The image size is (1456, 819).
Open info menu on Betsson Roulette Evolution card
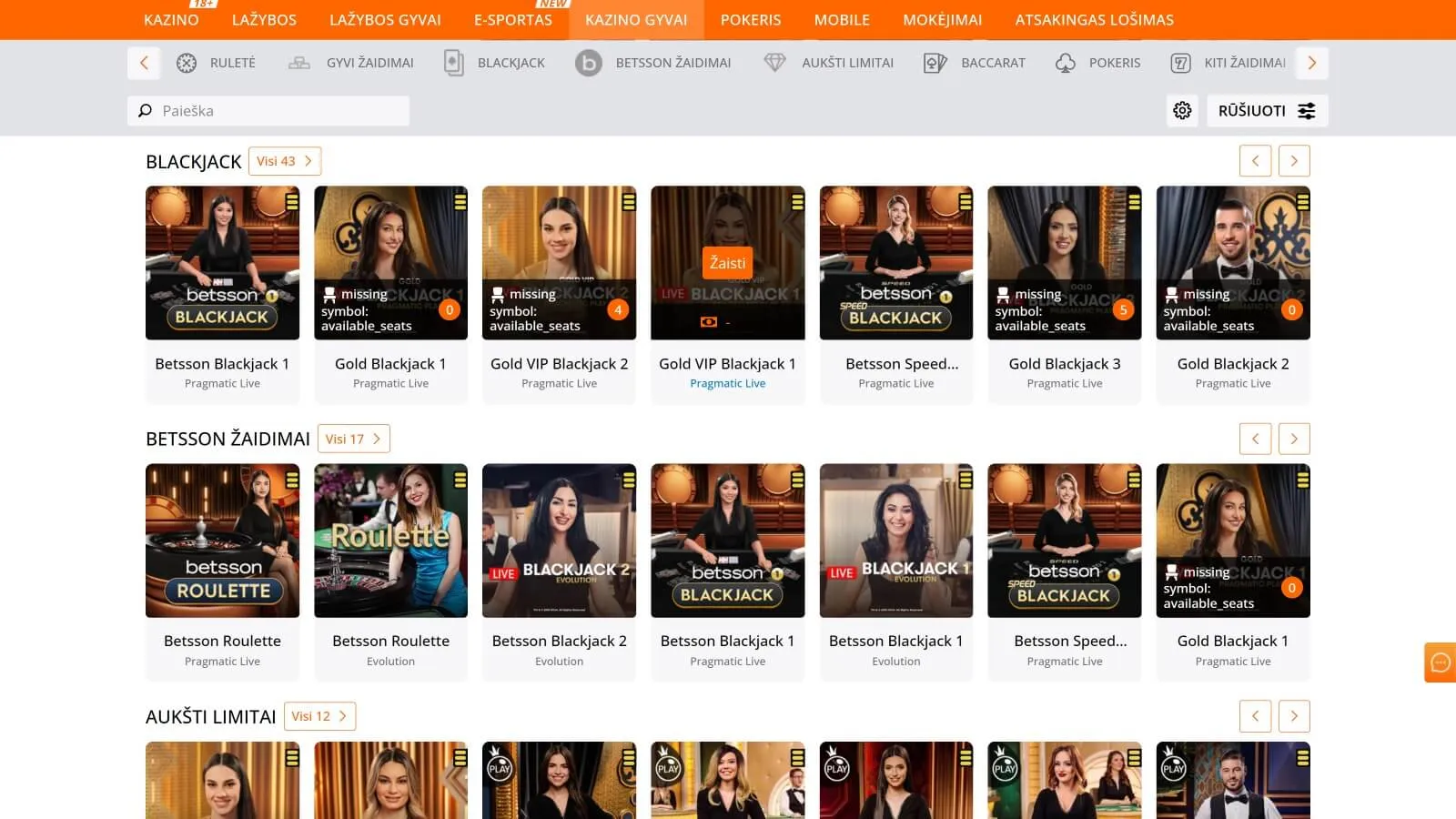(x=460, y=480)
